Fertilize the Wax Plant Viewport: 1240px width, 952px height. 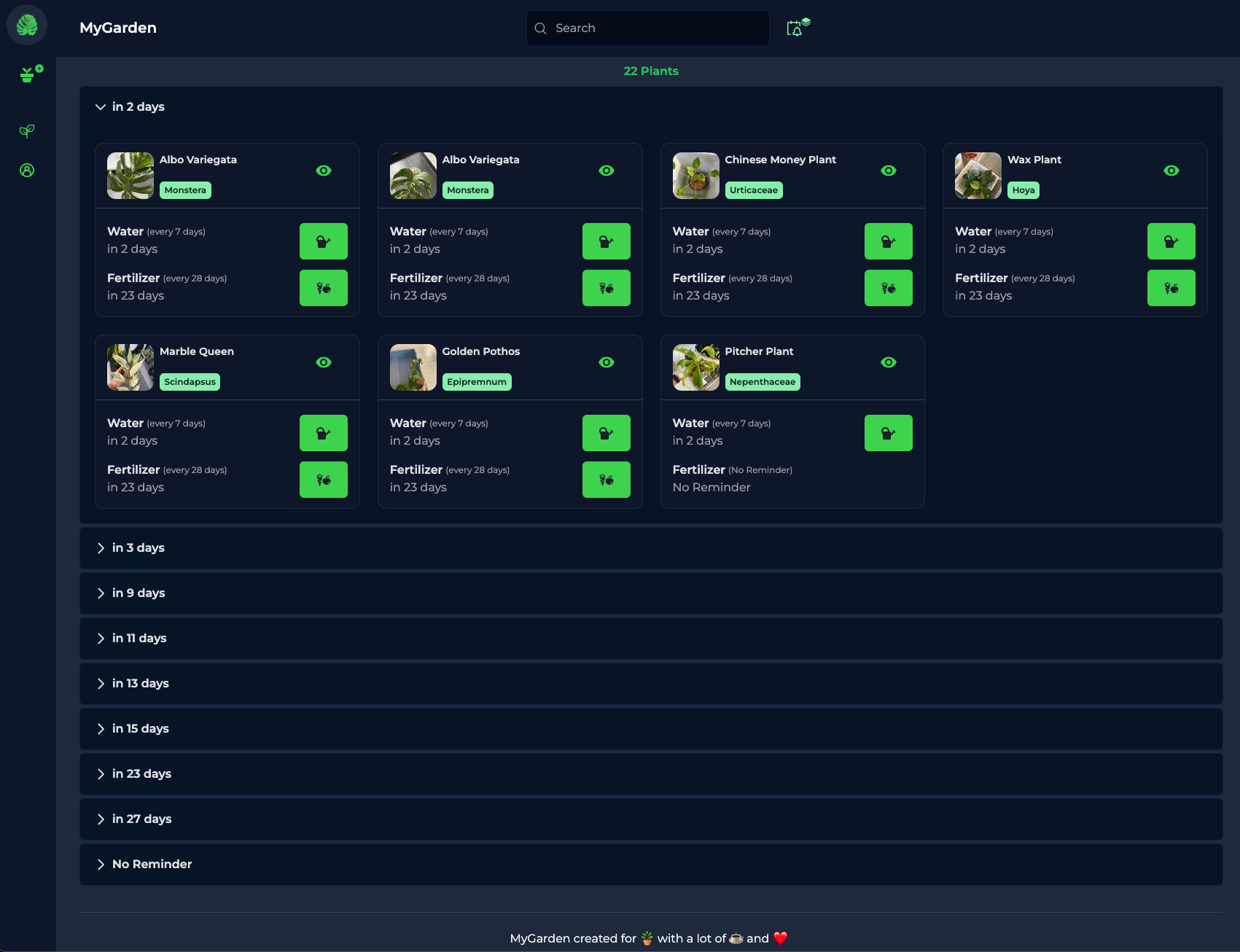[x=1171, y=288]
